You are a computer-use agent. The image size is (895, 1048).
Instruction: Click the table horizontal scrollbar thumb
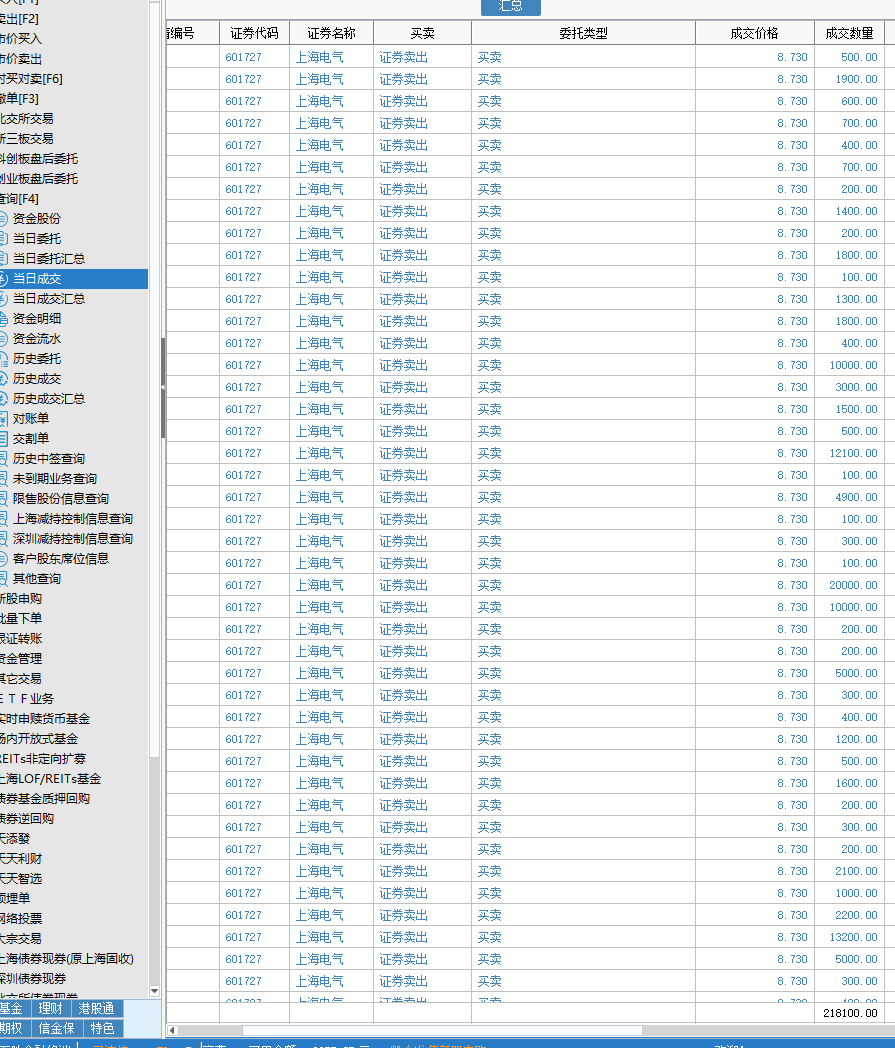(x=442, y=1031)
